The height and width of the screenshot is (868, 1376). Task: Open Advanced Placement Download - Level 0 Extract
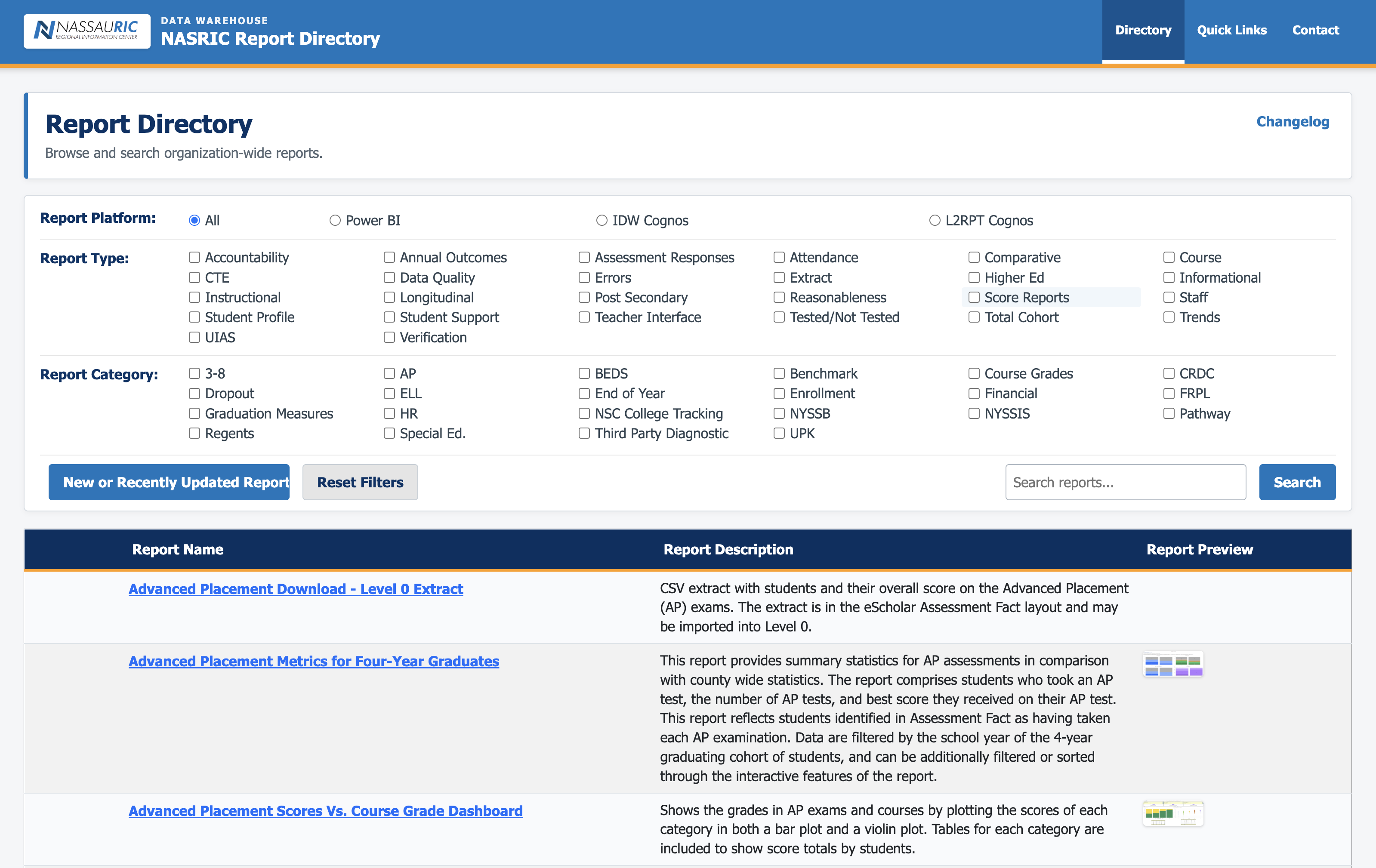(x=296, y=589)
